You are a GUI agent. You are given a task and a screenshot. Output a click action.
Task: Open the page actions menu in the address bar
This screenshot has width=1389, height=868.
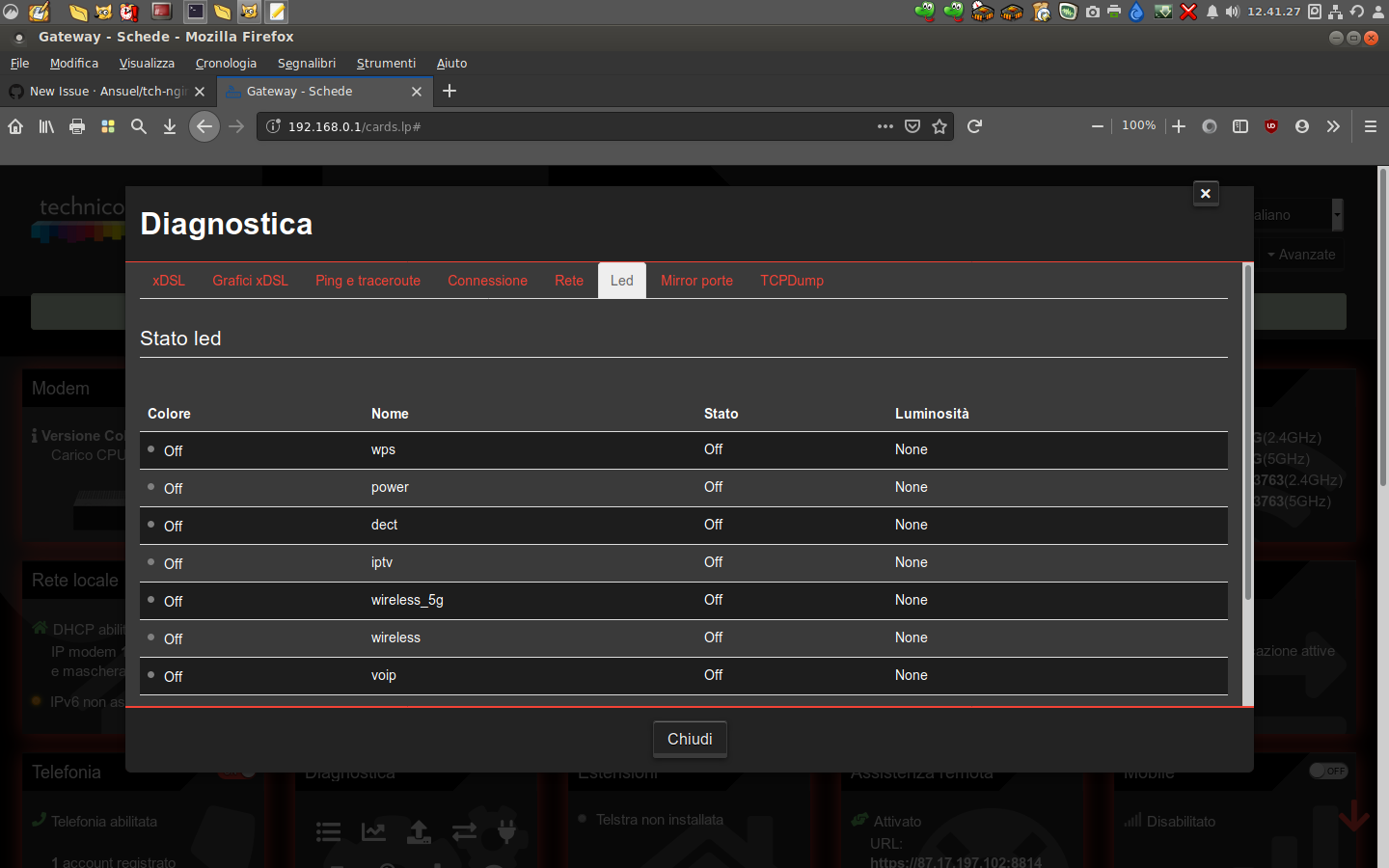click(885, 126)
